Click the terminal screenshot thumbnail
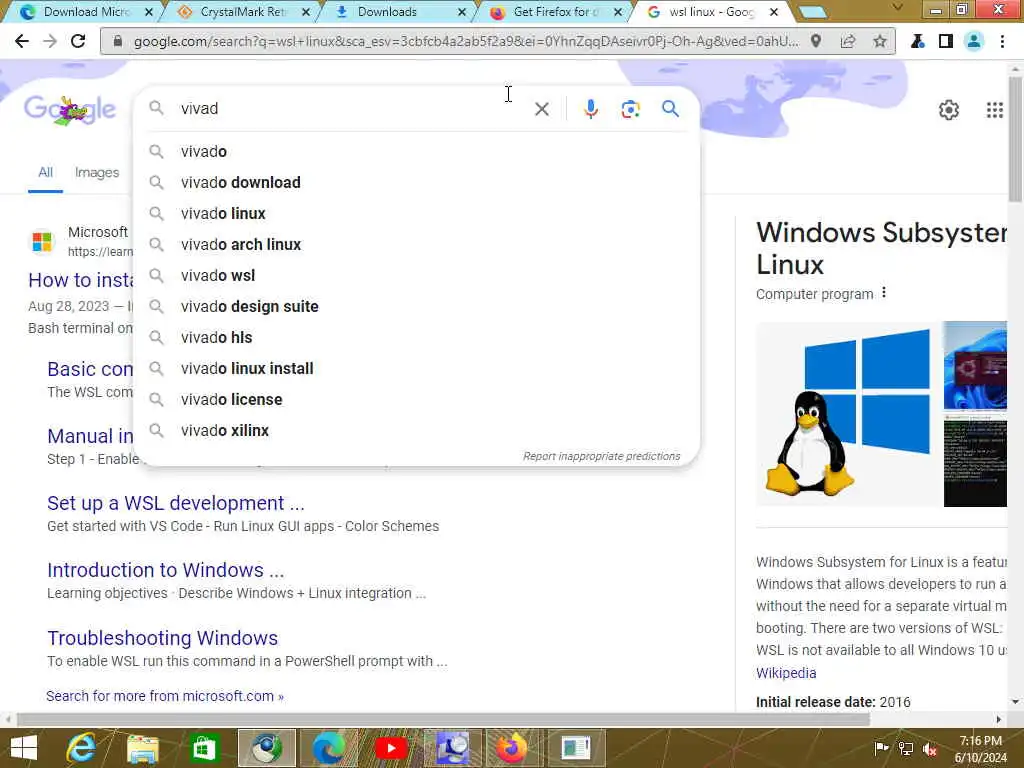This screenshot has width=1024, height=768. tap(975, 460)
